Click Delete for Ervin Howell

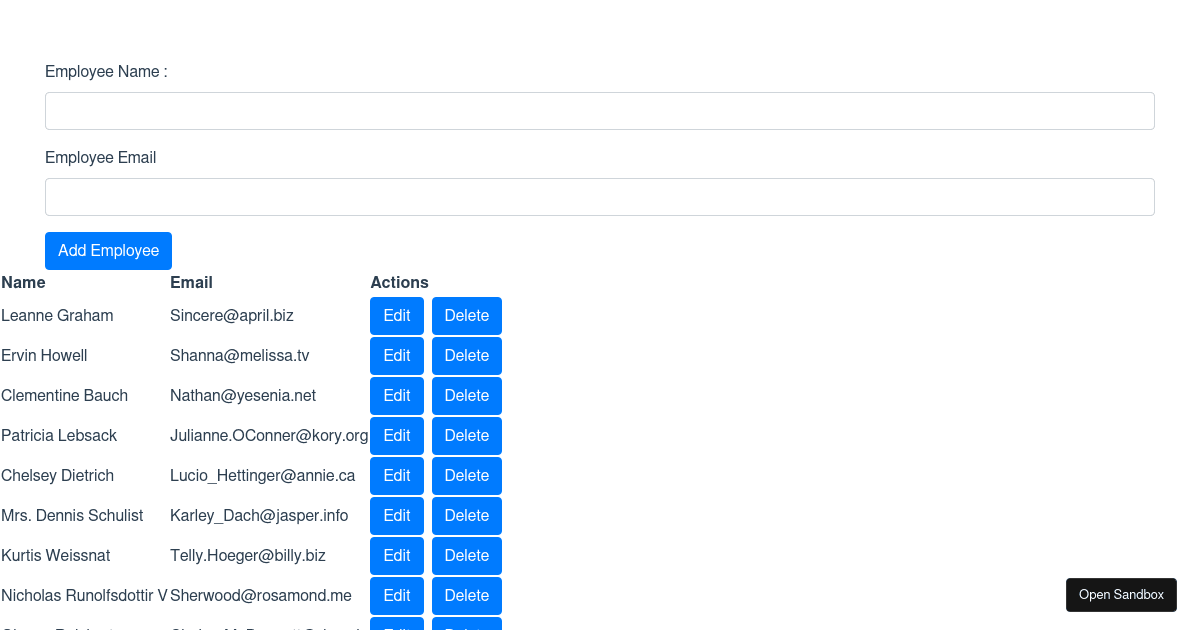pos(466,355)
